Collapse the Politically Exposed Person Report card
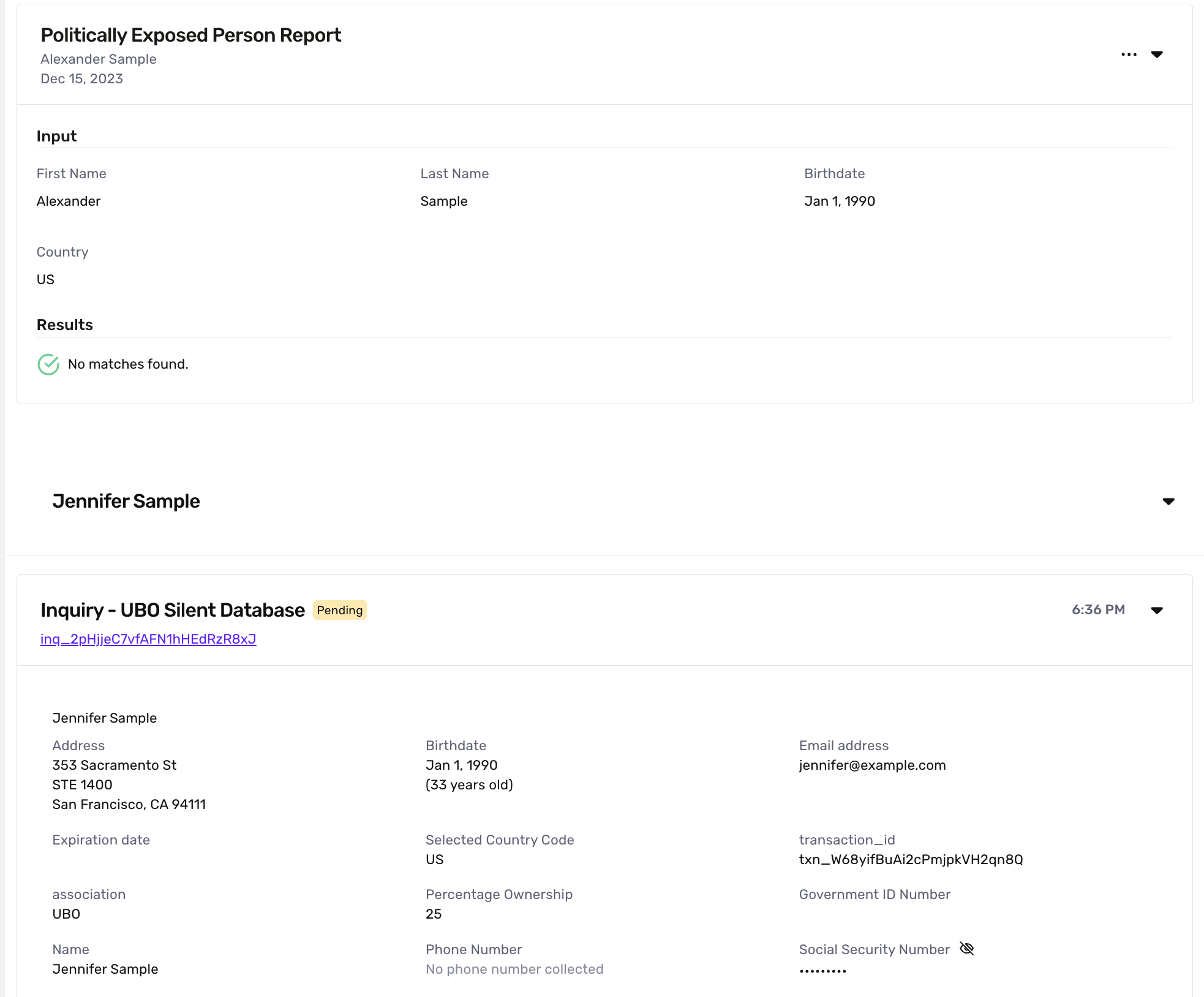1204x997 pixels. point(1157,55)
